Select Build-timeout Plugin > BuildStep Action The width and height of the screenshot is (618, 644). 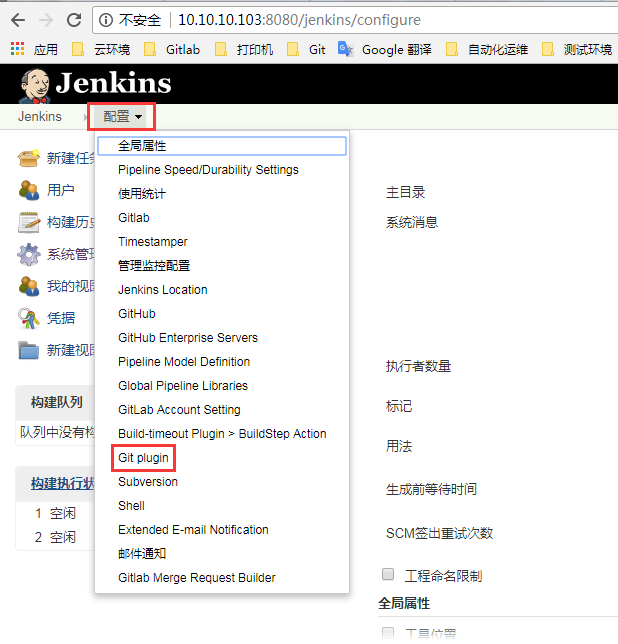pos(222,434)
